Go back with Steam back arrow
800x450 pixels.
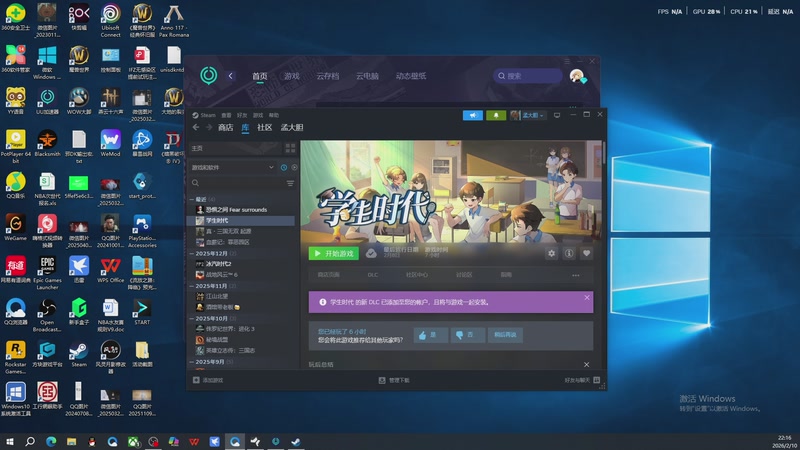(196, 127)
